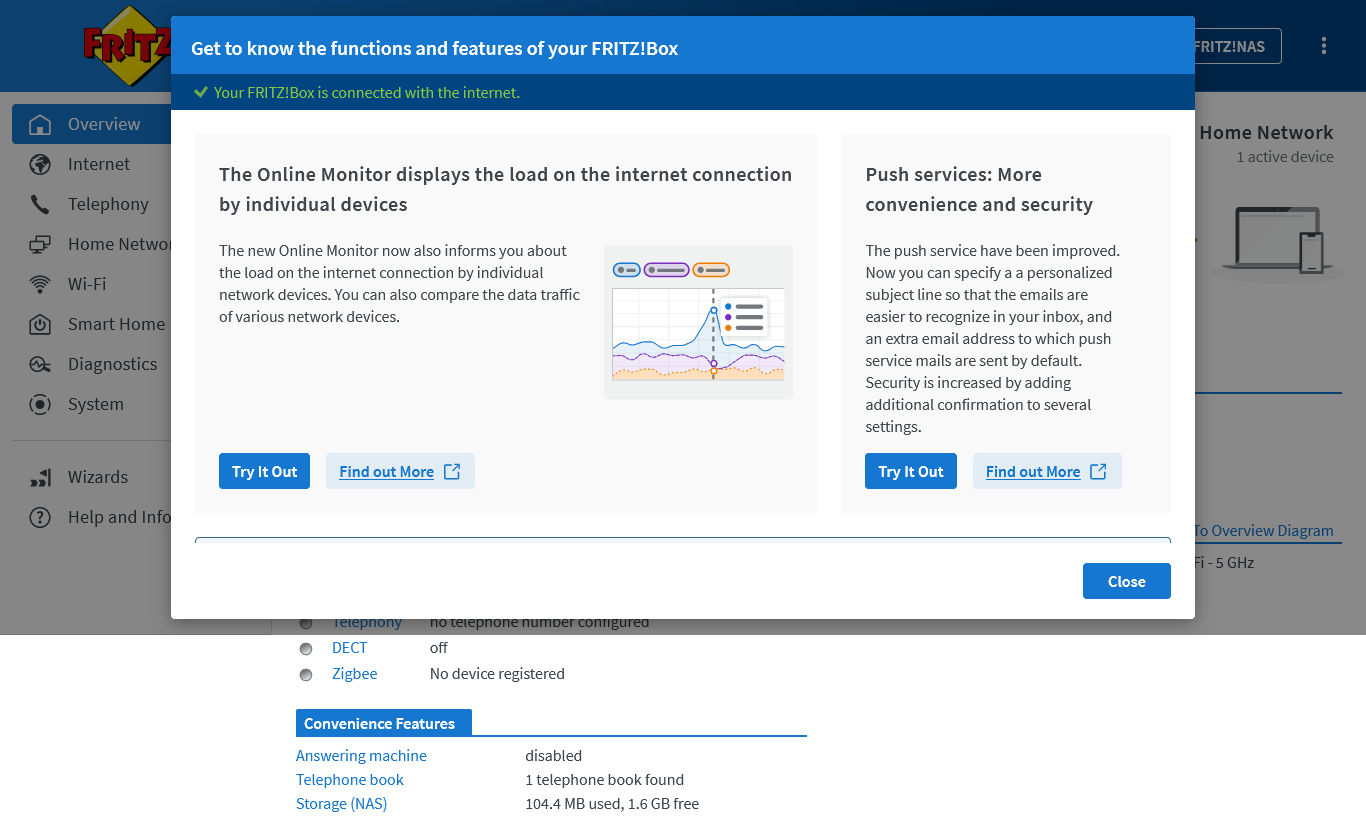Click the DECT 'off' status text

[439, 648]
